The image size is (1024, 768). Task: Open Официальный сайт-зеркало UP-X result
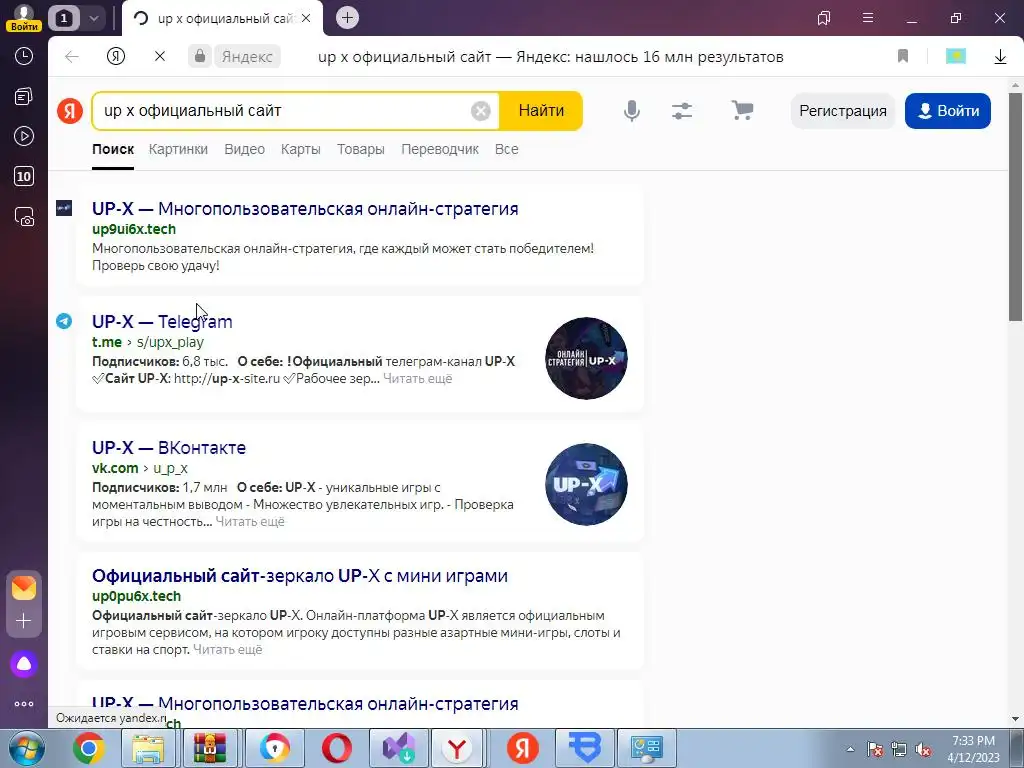pos(300,576)
